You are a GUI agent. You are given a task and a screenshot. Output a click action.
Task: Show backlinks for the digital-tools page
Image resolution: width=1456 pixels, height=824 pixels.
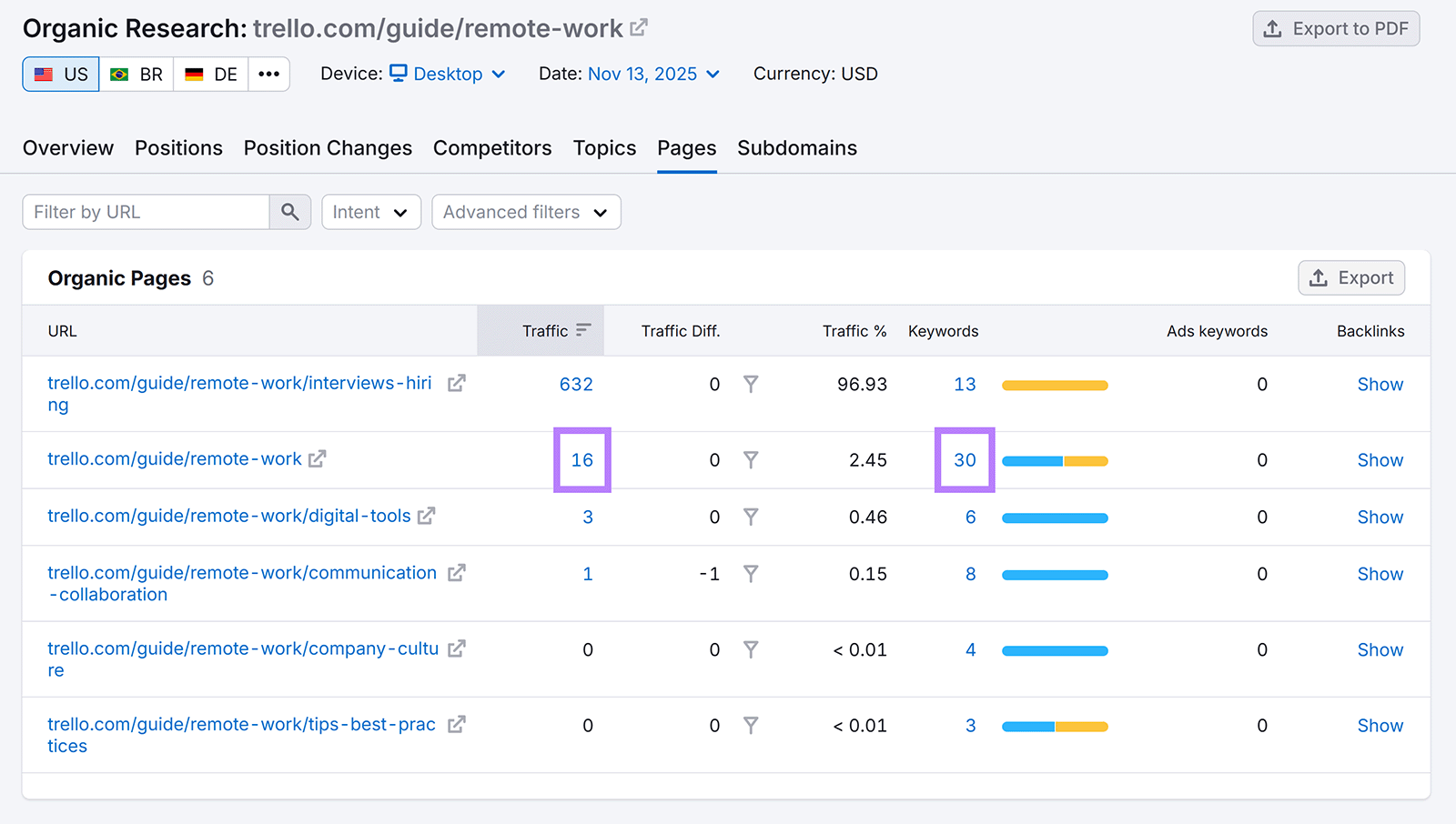(1380, 517)
